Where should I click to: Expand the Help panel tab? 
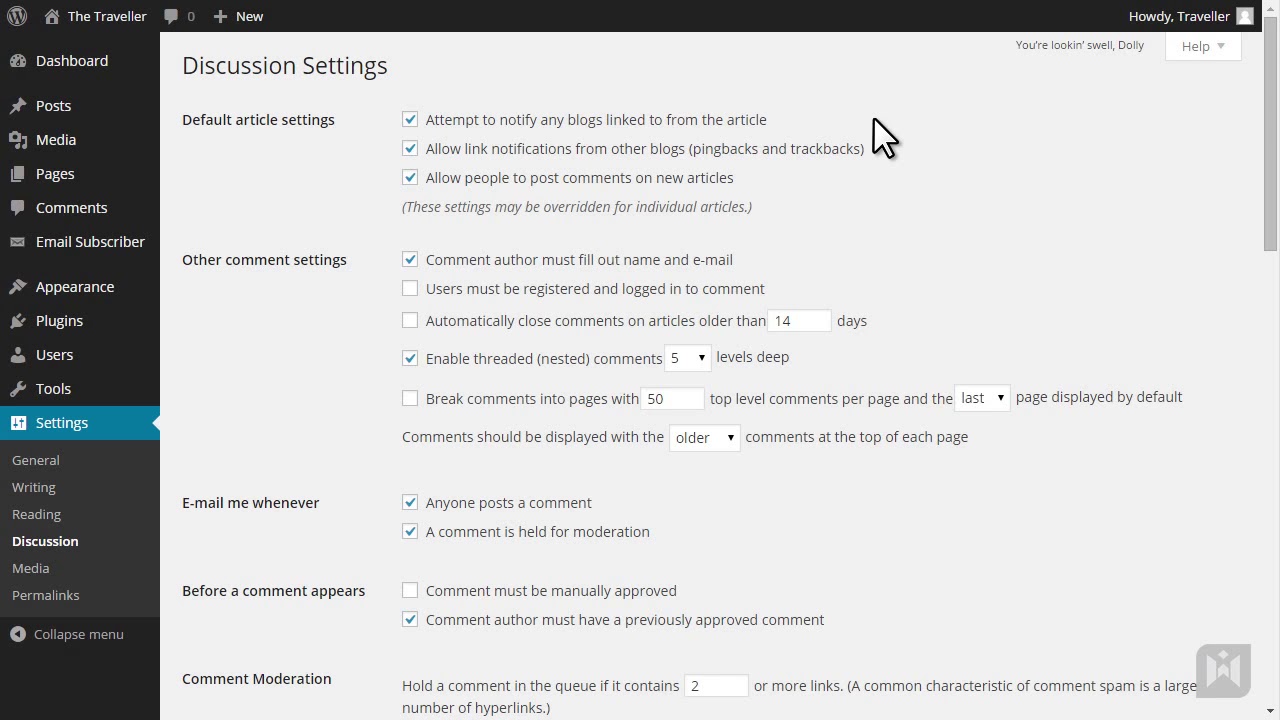click(1203, 46)
